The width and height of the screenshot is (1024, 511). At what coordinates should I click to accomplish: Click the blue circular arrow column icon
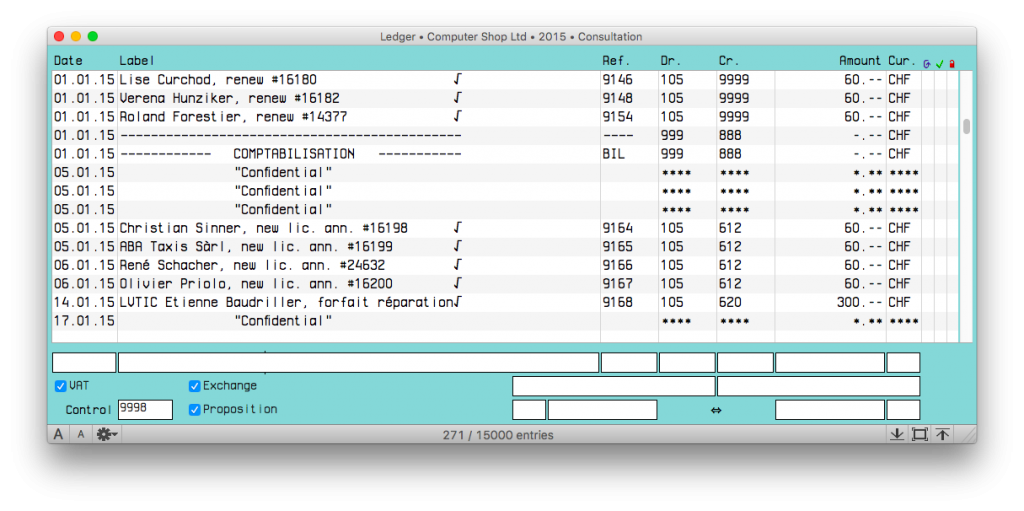(x=927, y=63)
